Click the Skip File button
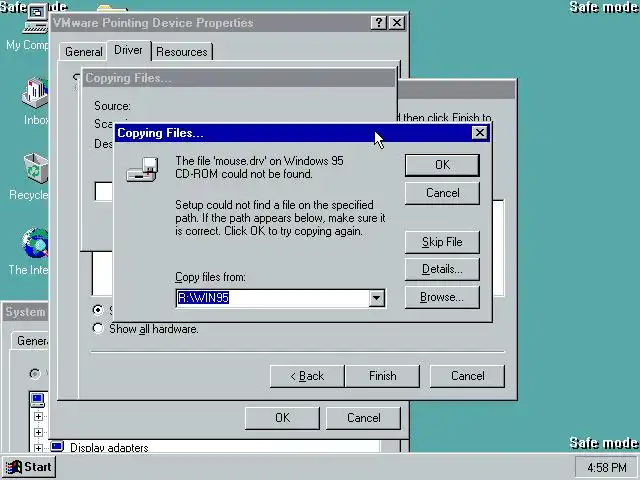The width and height of the screenshot is (640, 480). tap(442, 242)
